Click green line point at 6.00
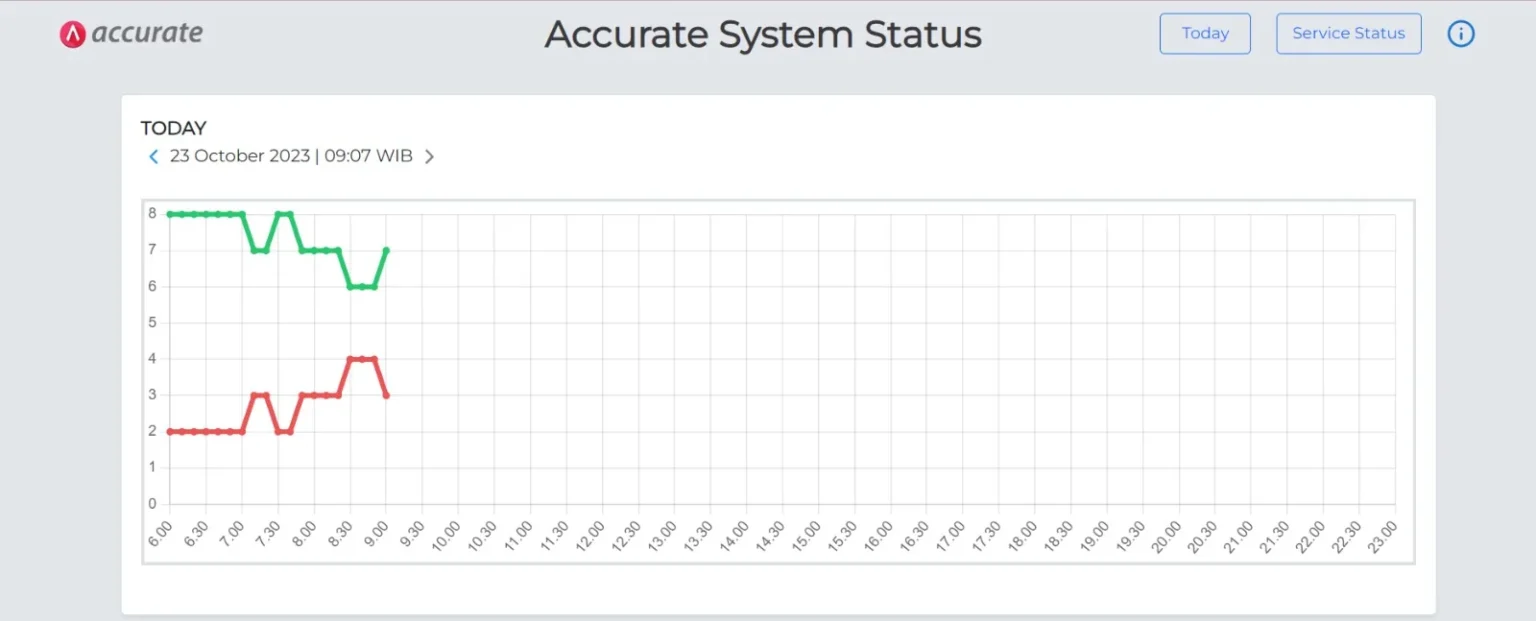The width and height of the screenshot is (1536, 621). click(169, 214)
